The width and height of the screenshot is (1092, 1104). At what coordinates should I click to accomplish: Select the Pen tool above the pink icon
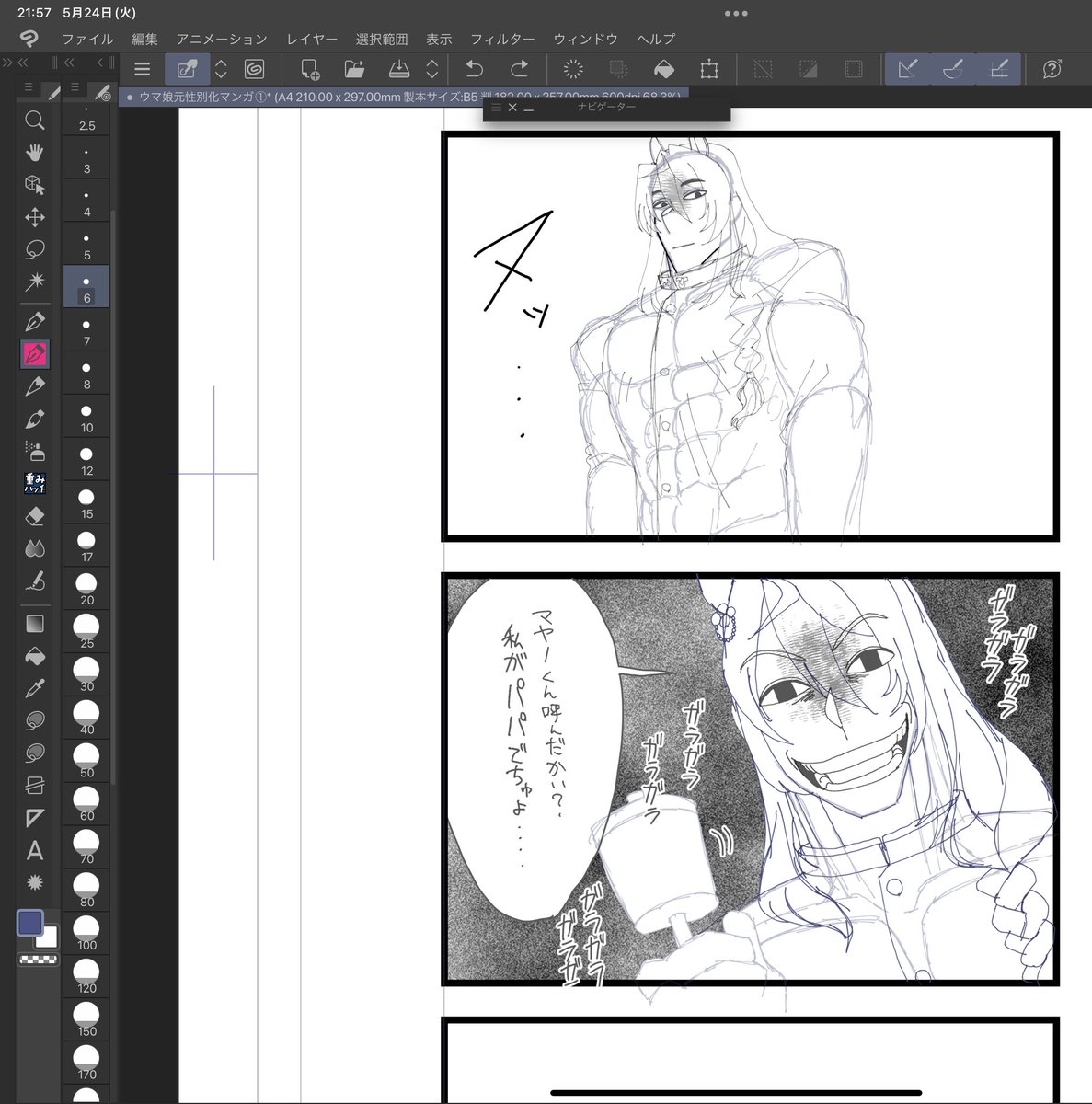(x=35, y=322)
